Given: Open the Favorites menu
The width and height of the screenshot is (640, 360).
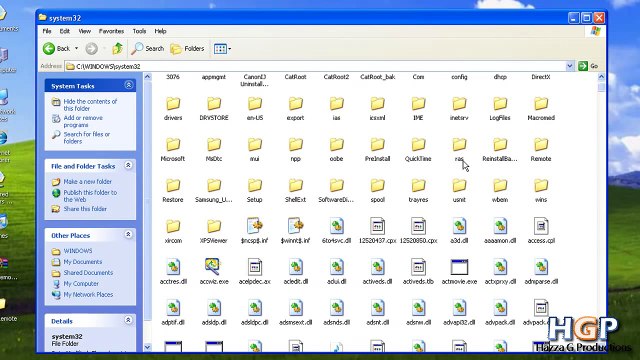Looking at the screenshot, I should (111, 31).
